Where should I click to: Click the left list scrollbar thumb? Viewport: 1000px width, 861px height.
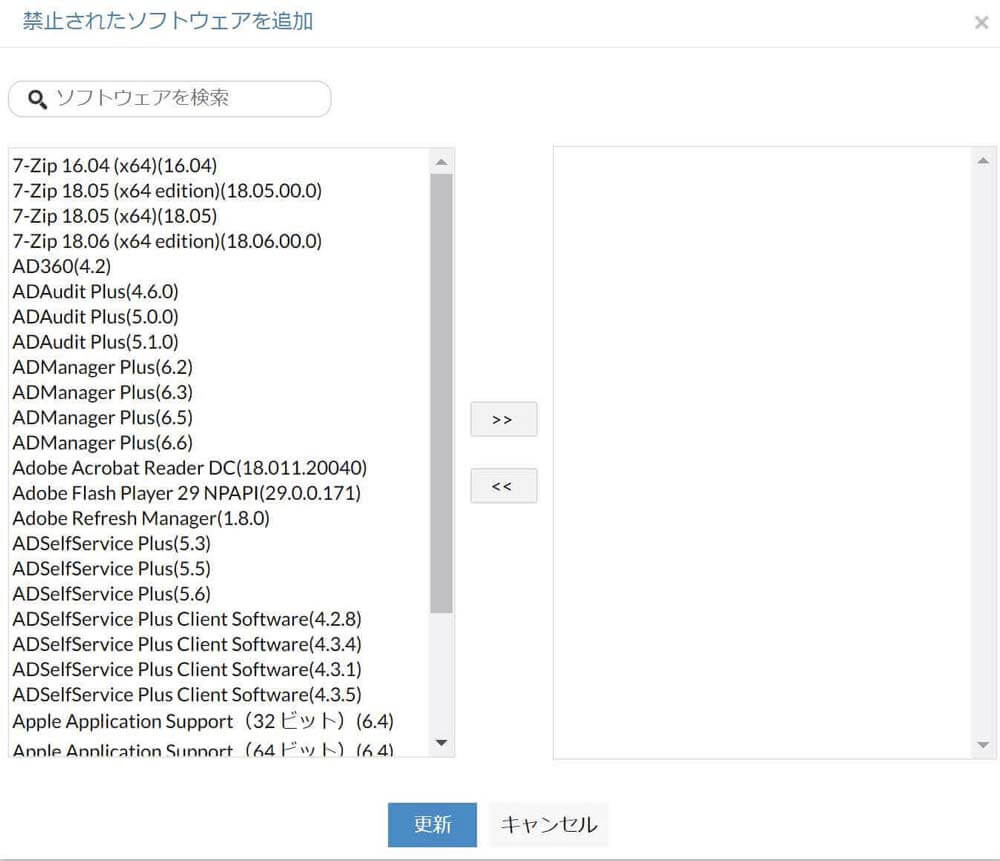(x=441, y=393)
